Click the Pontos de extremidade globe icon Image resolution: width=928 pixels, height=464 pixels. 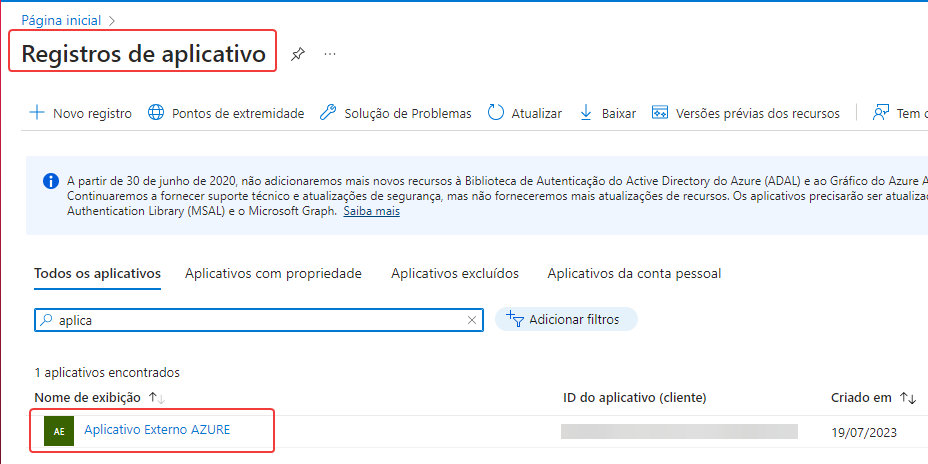tap(156, 112)
